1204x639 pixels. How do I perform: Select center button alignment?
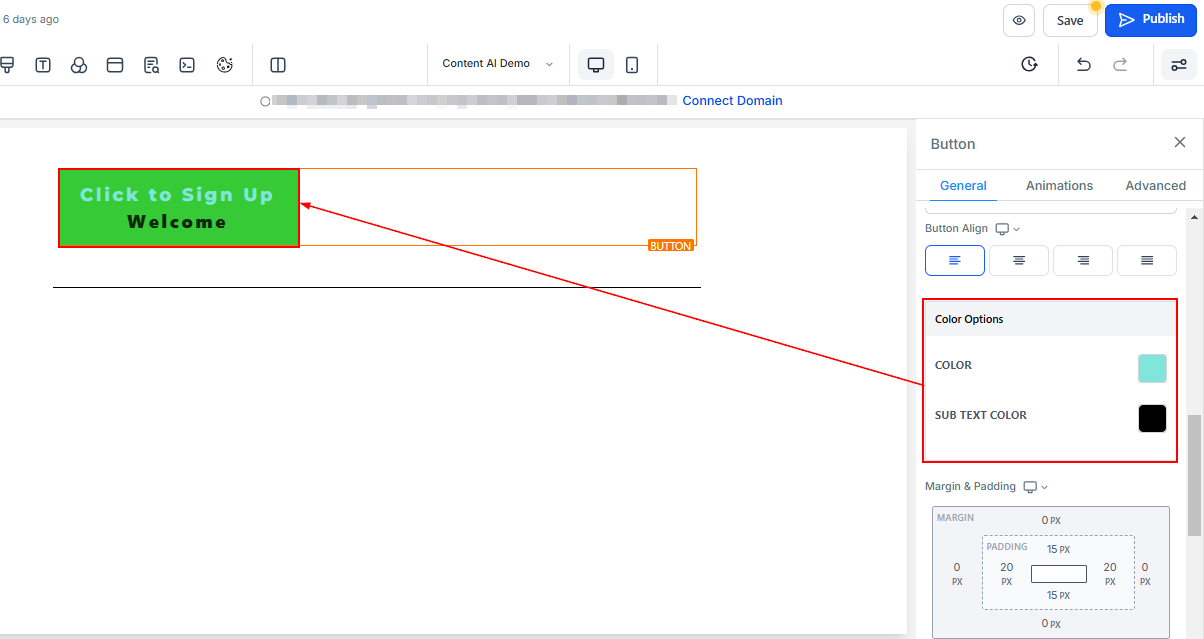1018,260
